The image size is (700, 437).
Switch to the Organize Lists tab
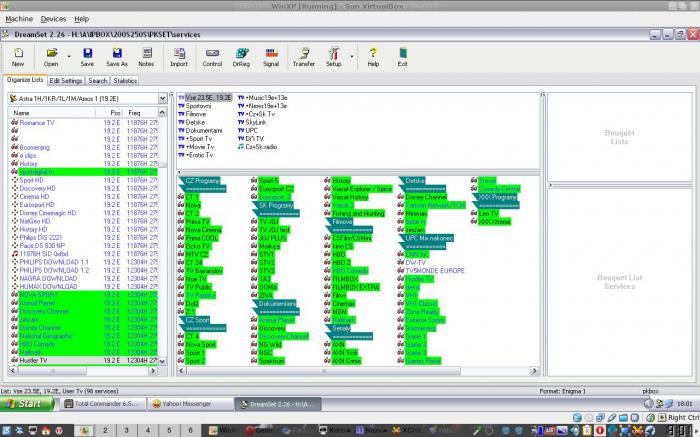pos(25,80)
